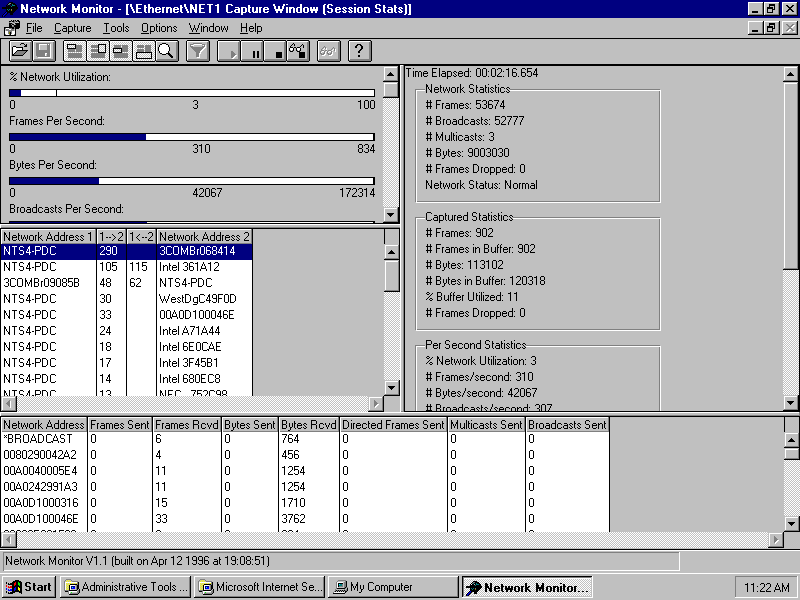800x600 pixels.
Task: Toggle the Graph pane toolbar button
Action: pos(74,51)
